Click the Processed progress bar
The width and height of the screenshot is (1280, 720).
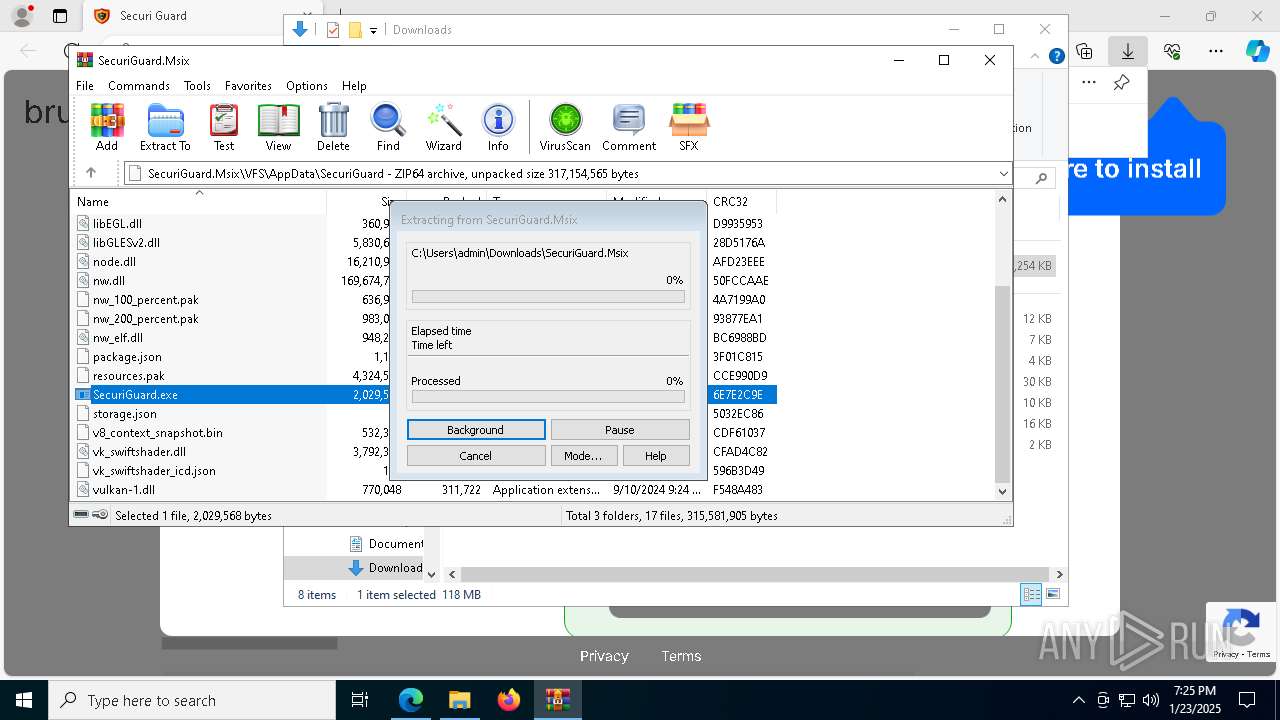pos(548,396)
